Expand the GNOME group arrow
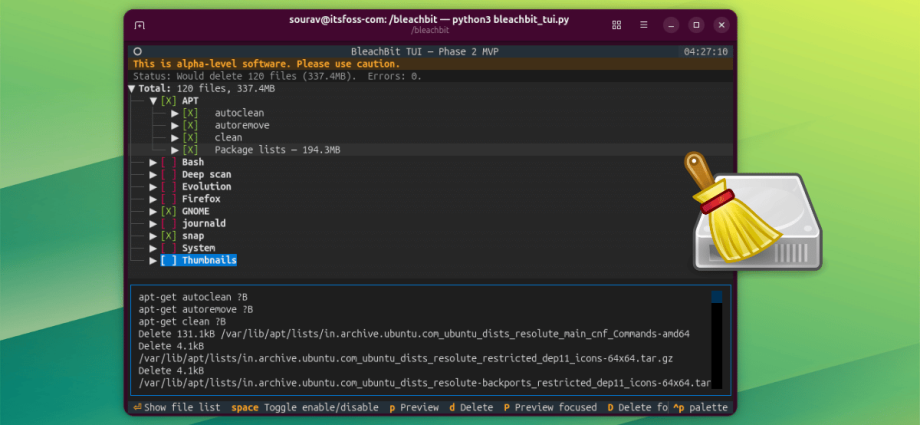The image size is (920, 425). pyautogui.click(x=153, y=211)
